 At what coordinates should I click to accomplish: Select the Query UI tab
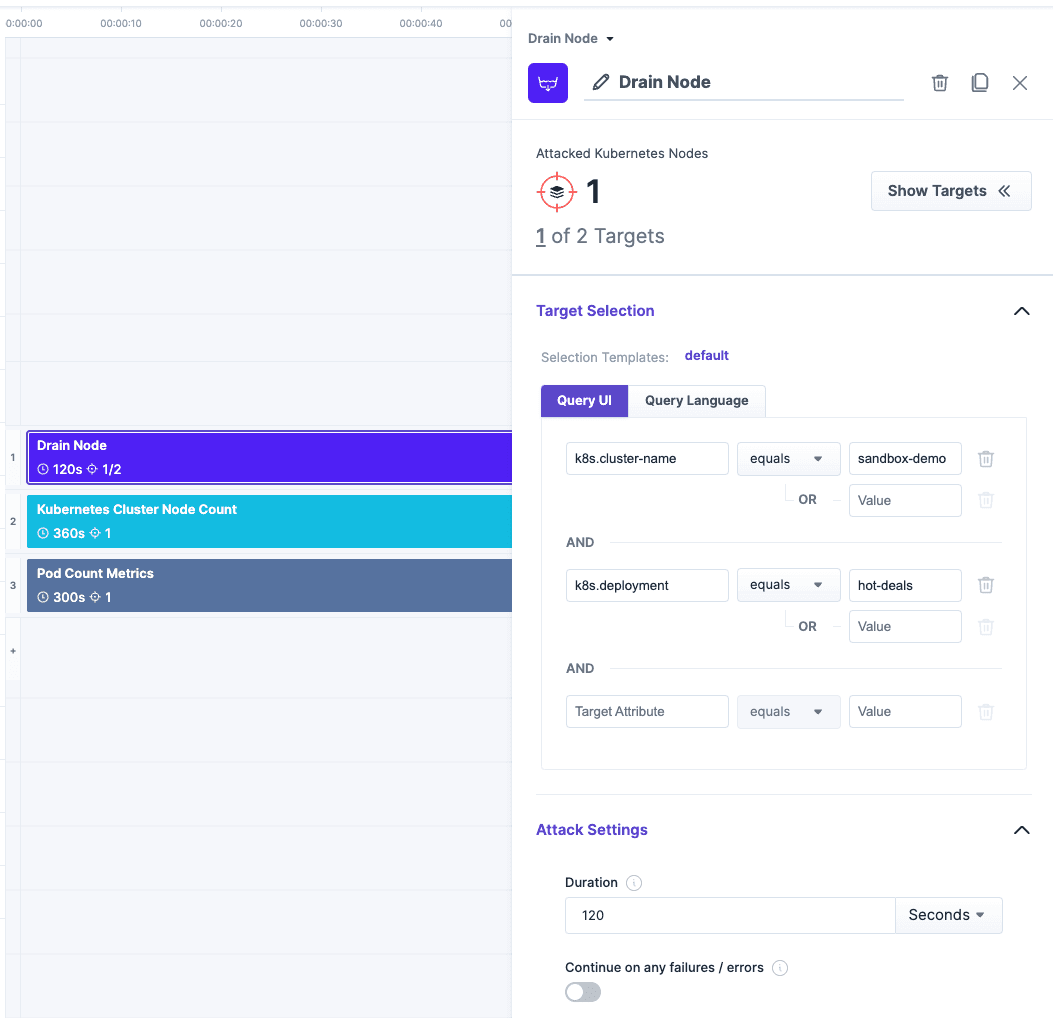click(x=584, y=401)
